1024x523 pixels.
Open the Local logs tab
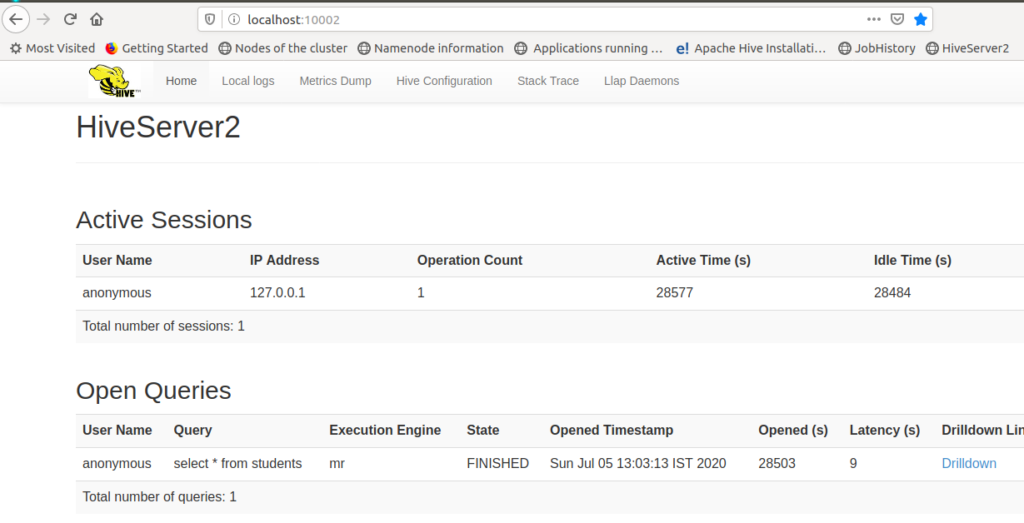[248, 81]
